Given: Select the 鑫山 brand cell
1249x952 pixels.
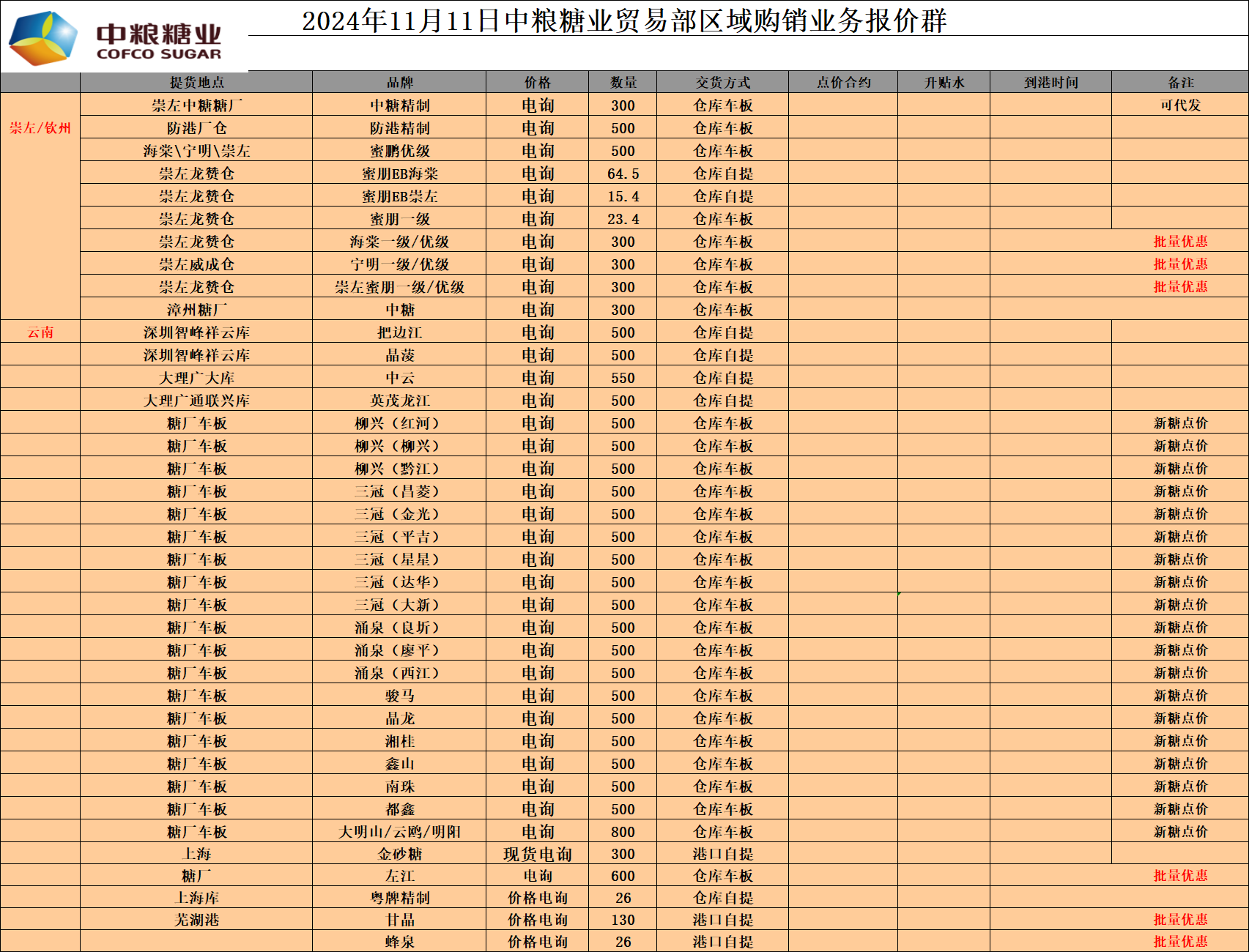Looking at the screenshot, I should pyautogui.click(x=399, y=764).
